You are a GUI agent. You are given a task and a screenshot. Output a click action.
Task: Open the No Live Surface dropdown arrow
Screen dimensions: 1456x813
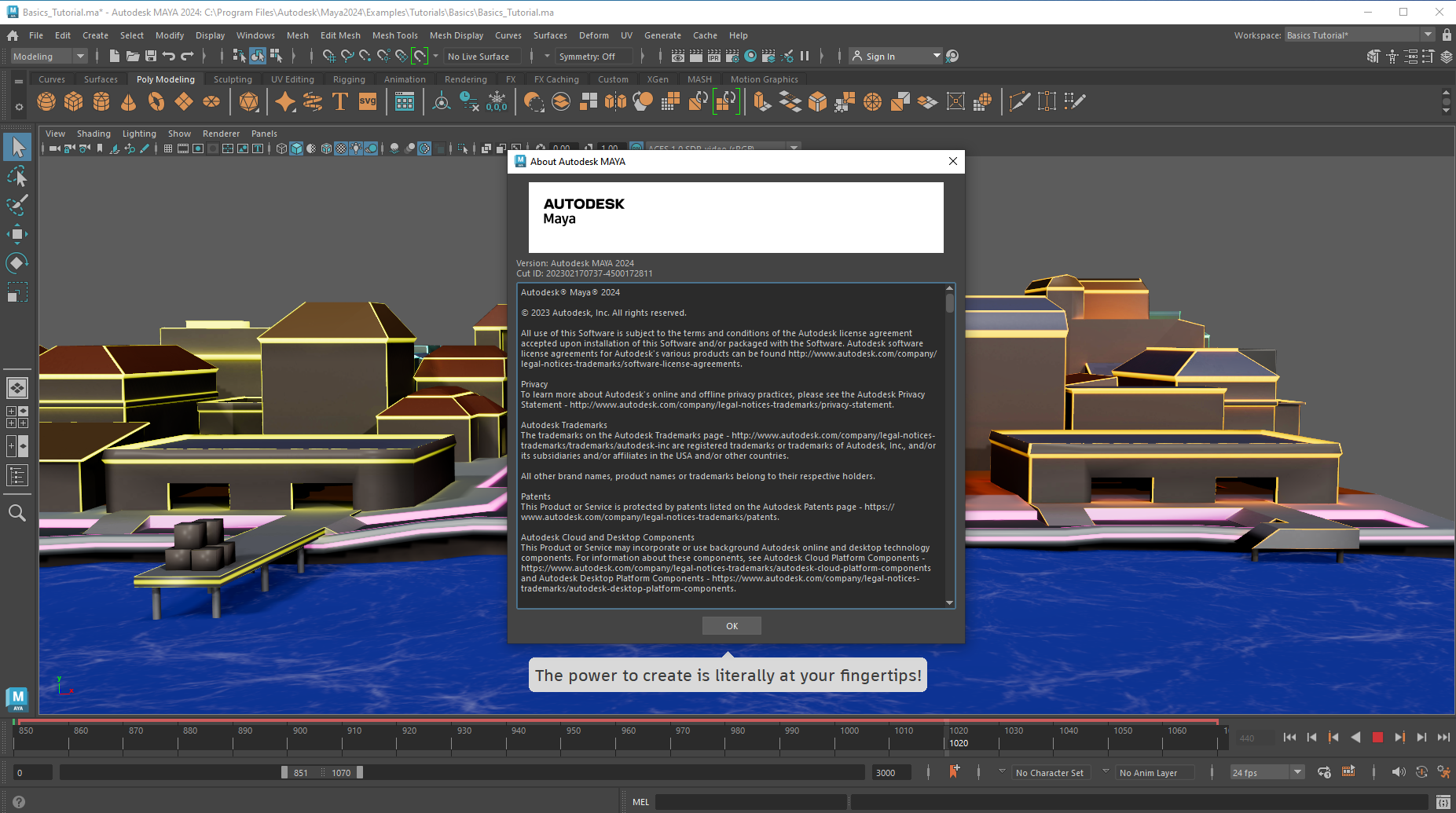(x=435, y=56)
